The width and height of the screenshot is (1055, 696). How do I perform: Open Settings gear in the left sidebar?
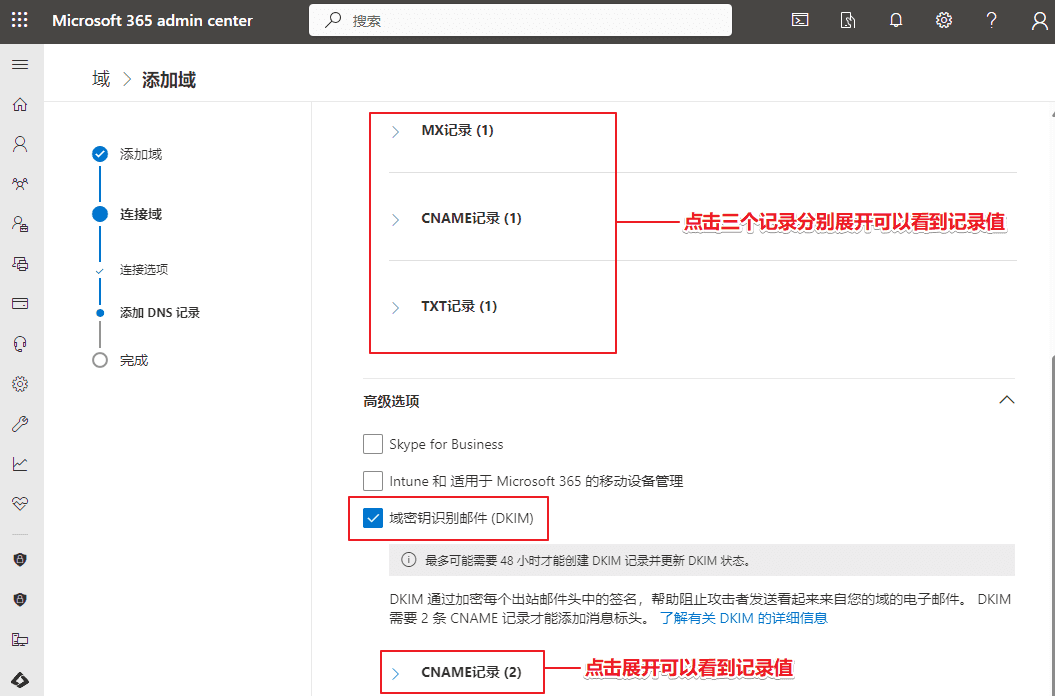[20, 384]
